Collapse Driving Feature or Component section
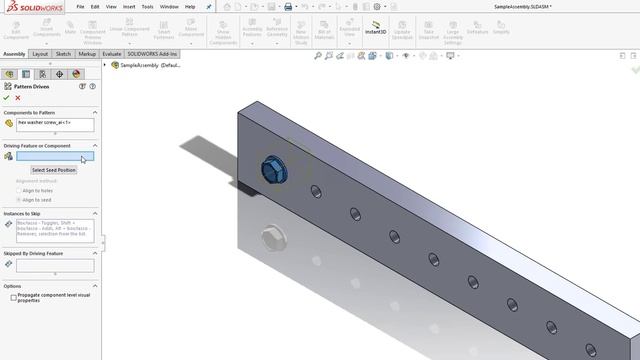The width and height of the screenshot is (640, 360). (x=95, y=146)
